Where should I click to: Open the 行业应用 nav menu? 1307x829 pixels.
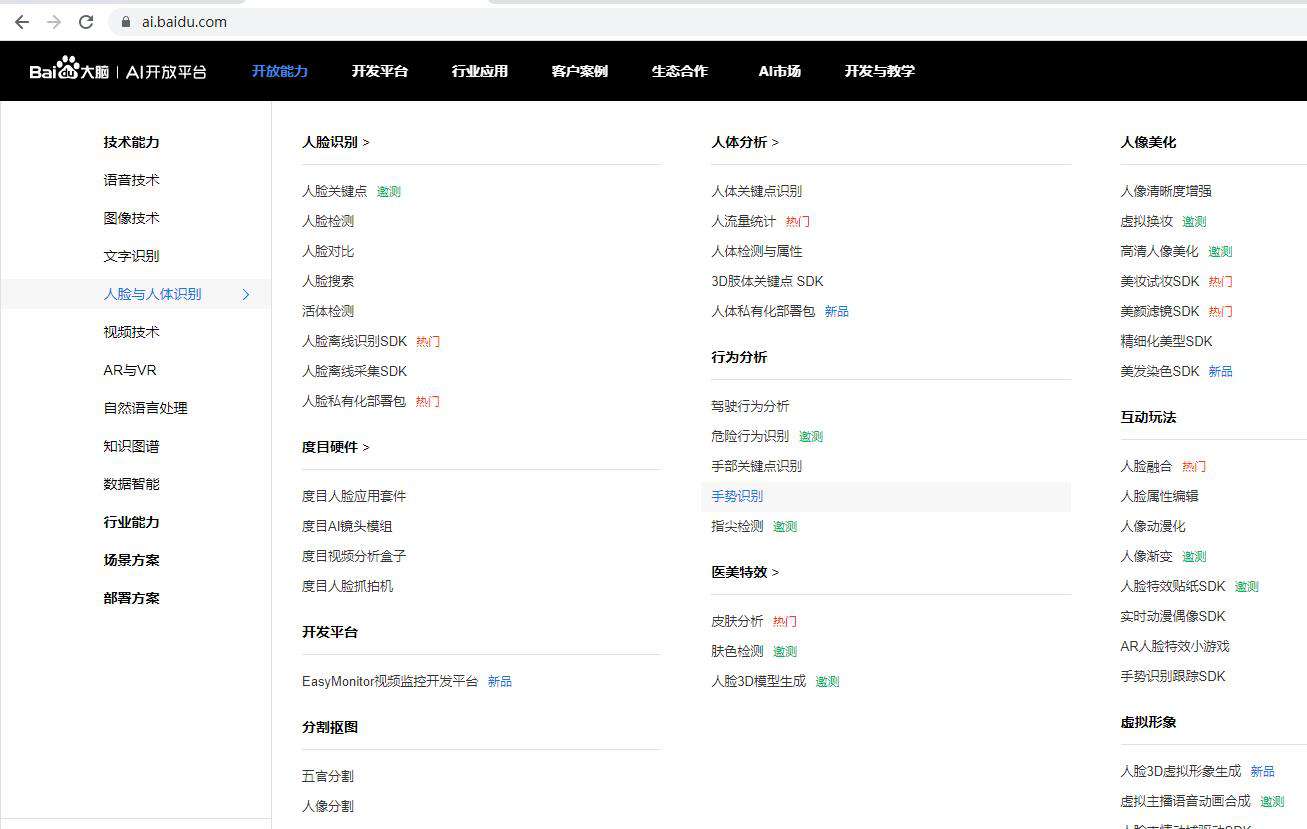pos(480,71)
